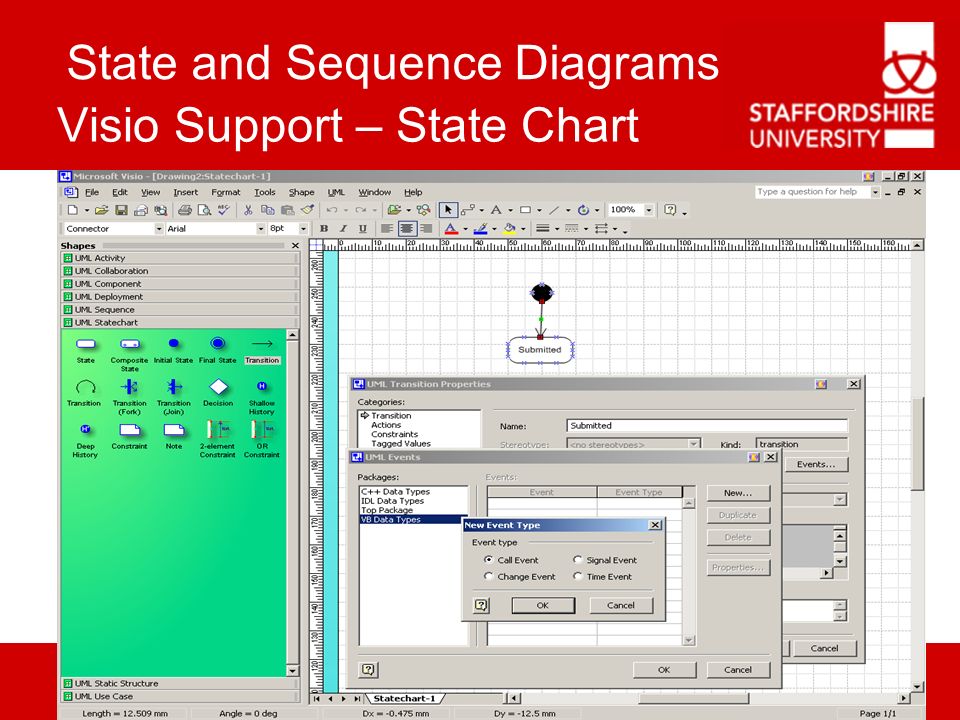This screenshot has height=720, width=960.
Task: Pick the Decision diamond shape
Action: click(218, 393)
